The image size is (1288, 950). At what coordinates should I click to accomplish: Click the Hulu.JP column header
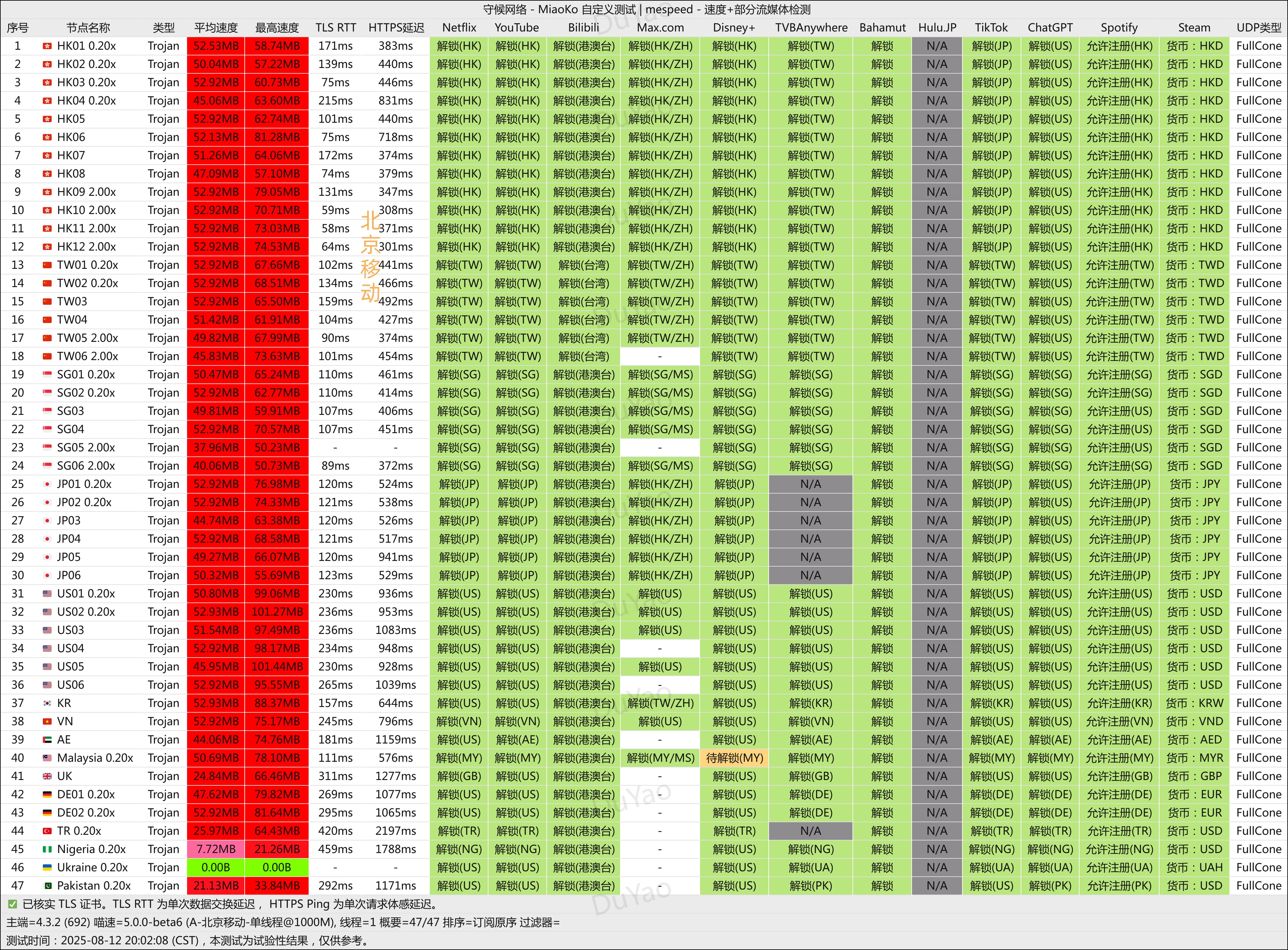pyautogui.click(x=937, y=28)
